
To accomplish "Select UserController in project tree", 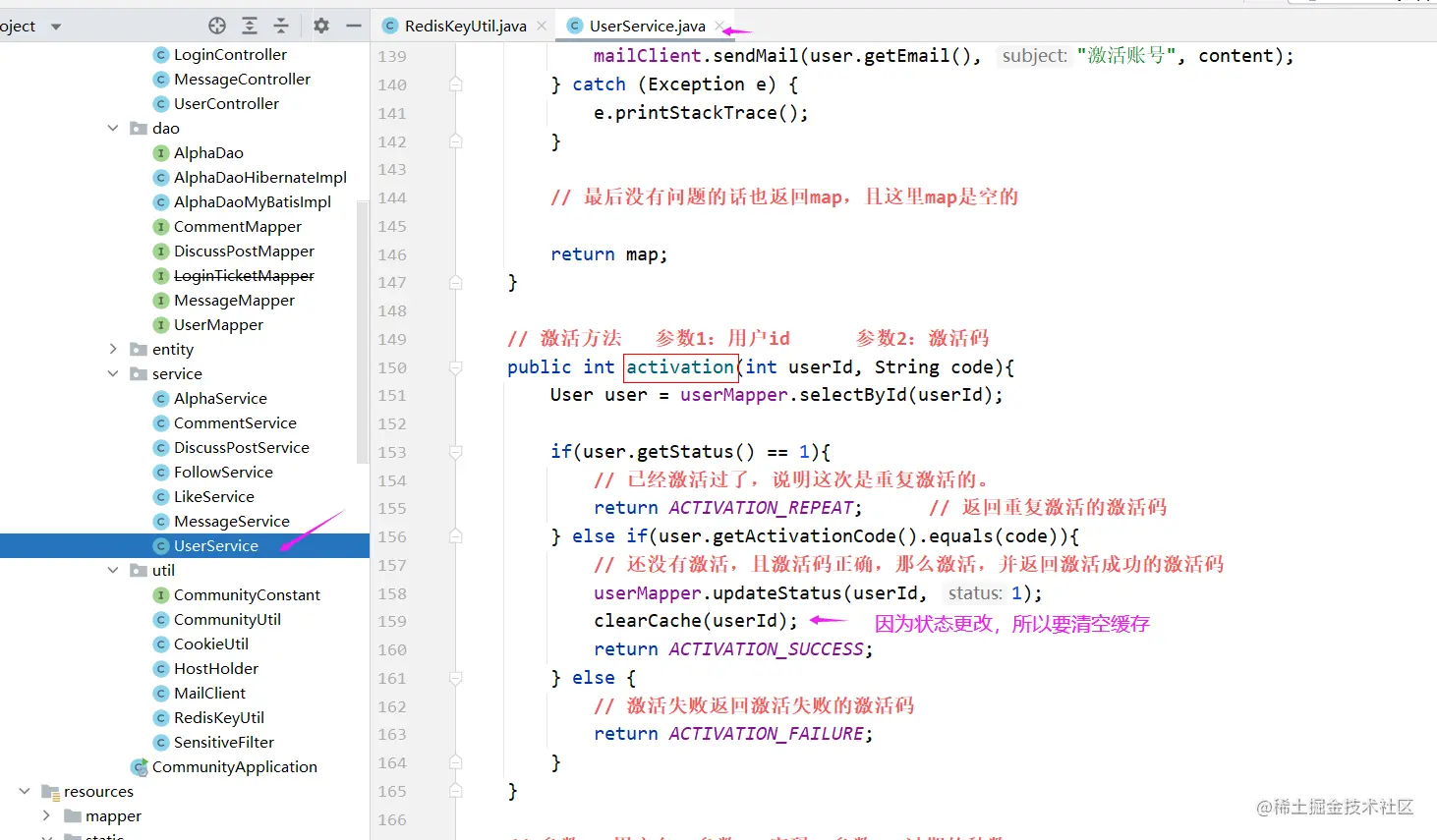I will 226,104.
